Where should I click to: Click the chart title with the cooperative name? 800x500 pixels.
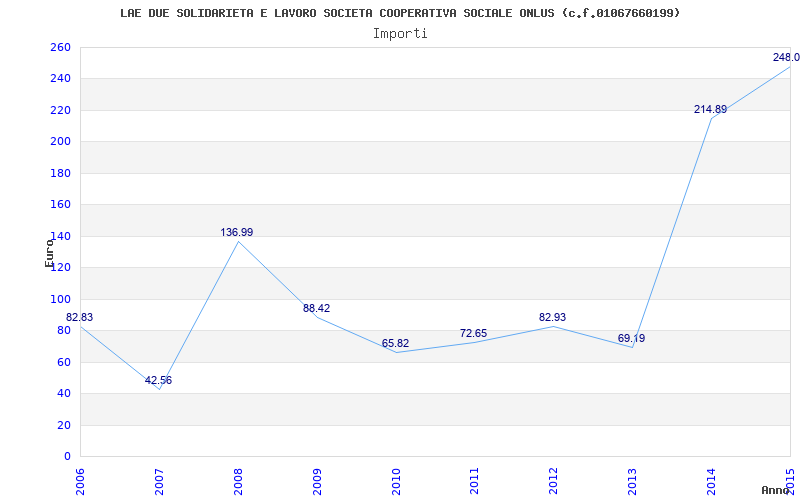[x=400, y=13]
